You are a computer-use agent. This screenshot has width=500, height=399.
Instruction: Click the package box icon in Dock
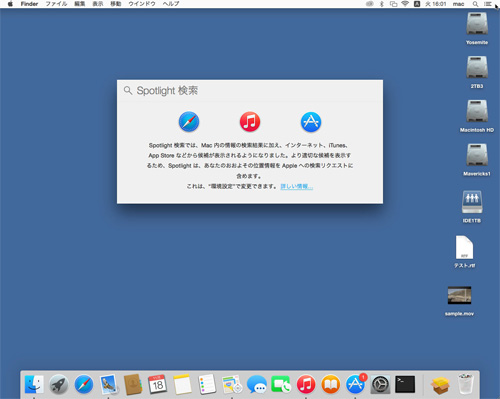point(440,385)
